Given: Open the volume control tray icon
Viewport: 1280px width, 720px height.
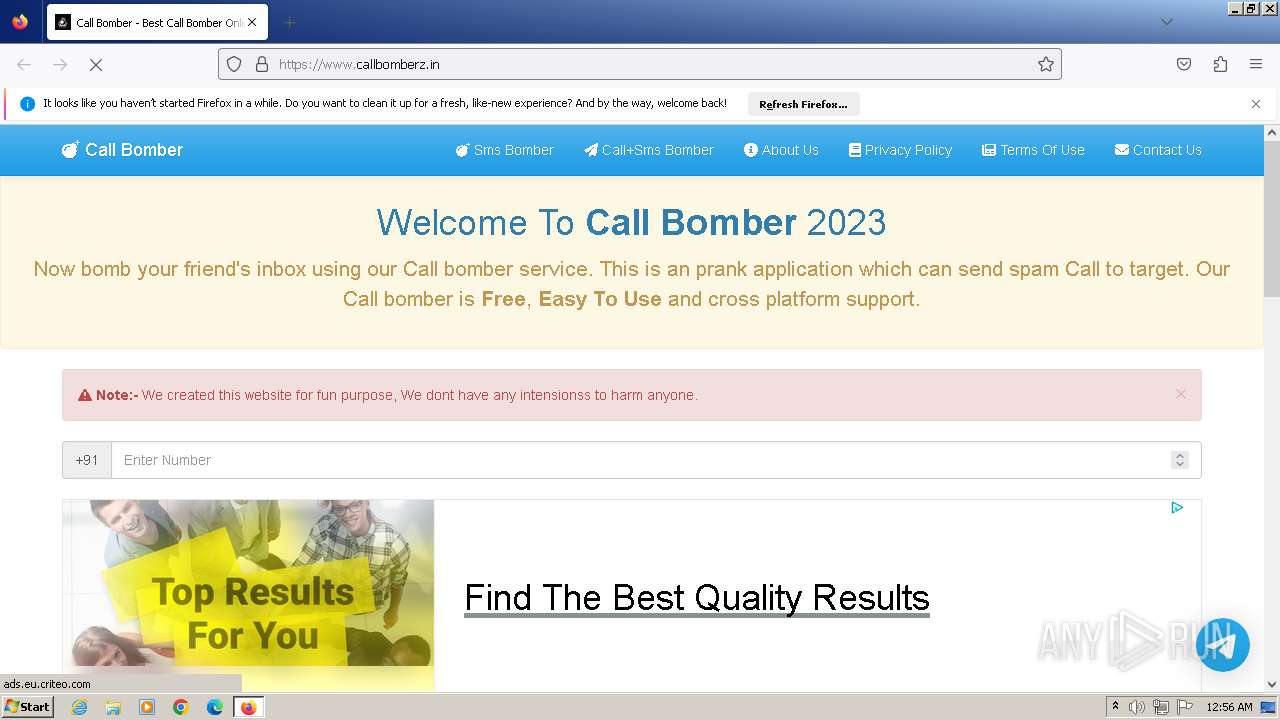Looking at the screenshot, I should pyautogui.click(x=1137, y=707).
